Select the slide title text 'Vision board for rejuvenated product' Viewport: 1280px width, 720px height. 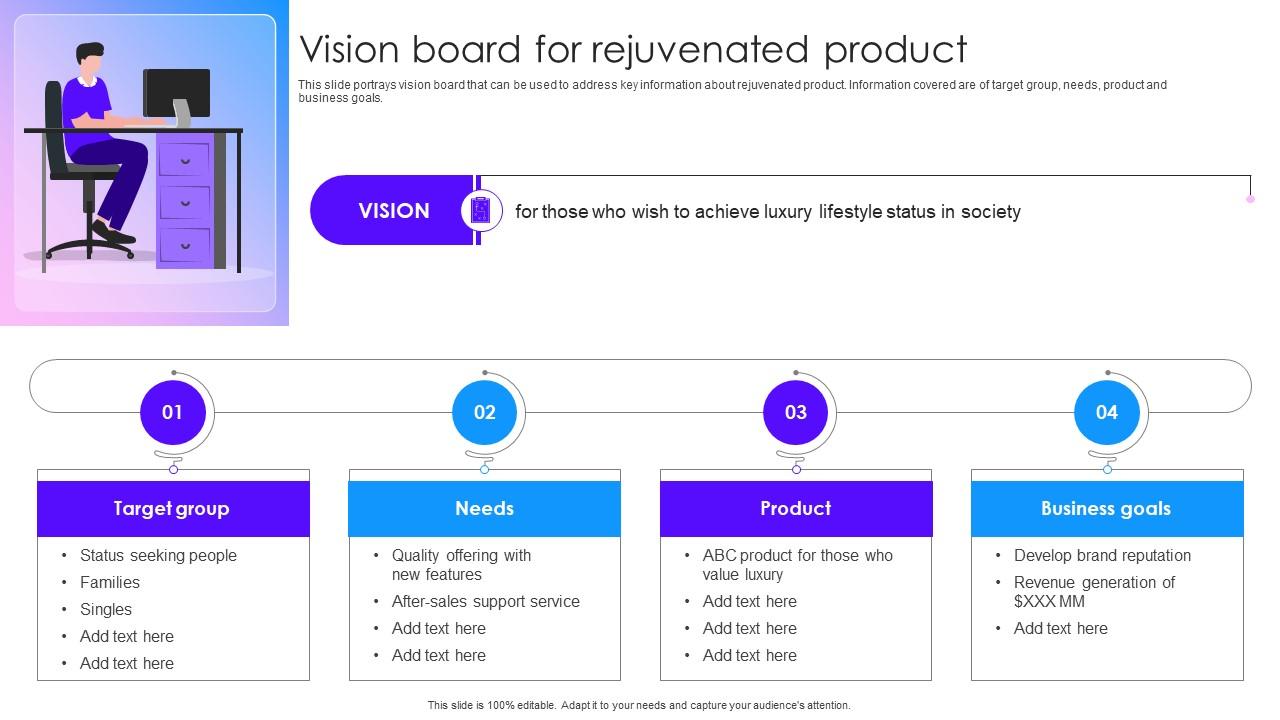[634, 49]
